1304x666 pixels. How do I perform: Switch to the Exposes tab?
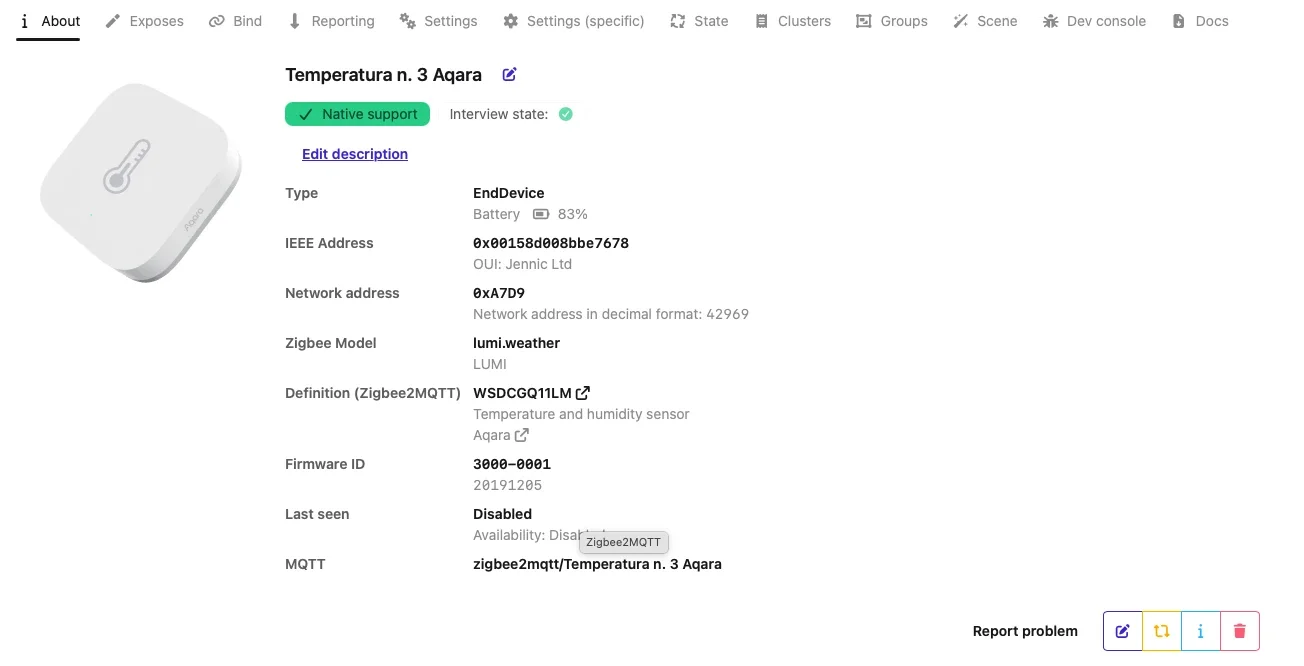144,21
